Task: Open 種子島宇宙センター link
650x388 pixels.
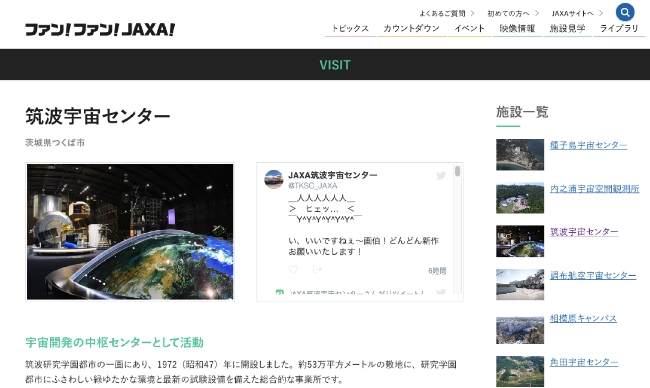Action: coord(588,146)
